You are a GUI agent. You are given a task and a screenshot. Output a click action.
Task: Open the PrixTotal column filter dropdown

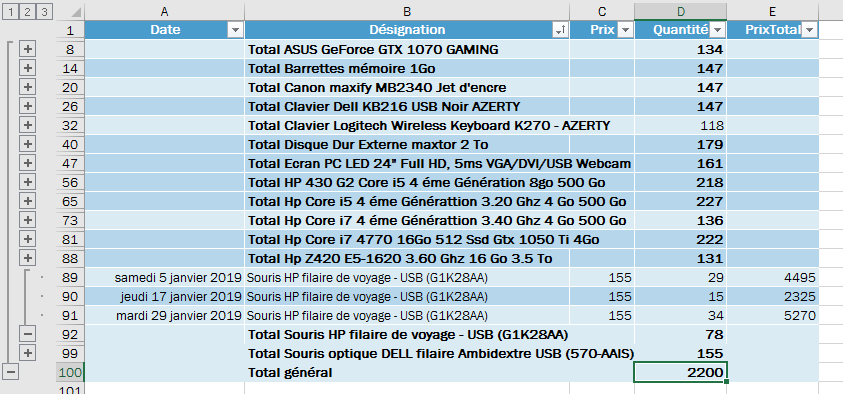[809, 31]
